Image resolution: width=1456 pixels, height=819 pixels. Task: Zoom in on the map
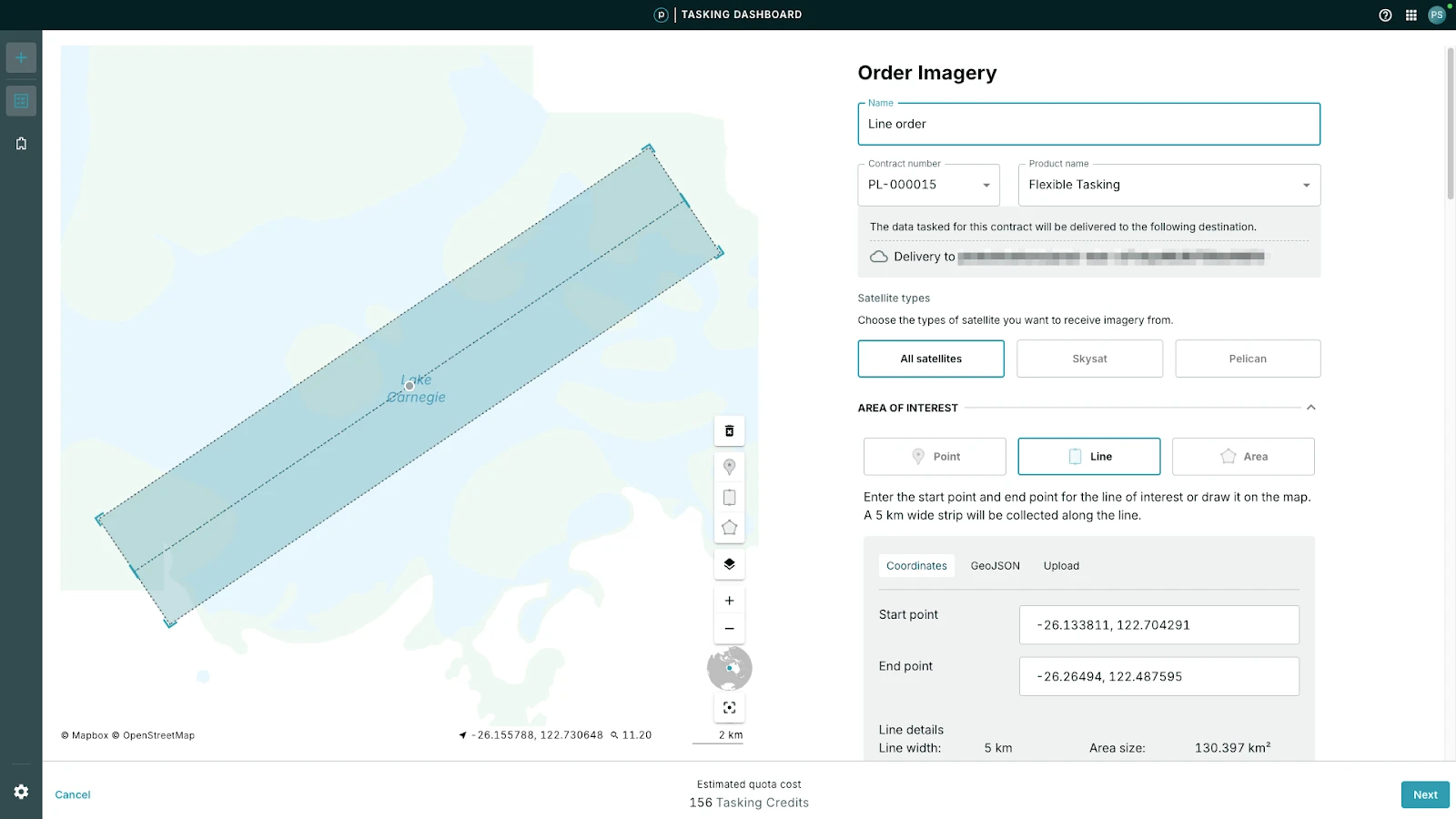pyautogui.click(x=729, y=601)
